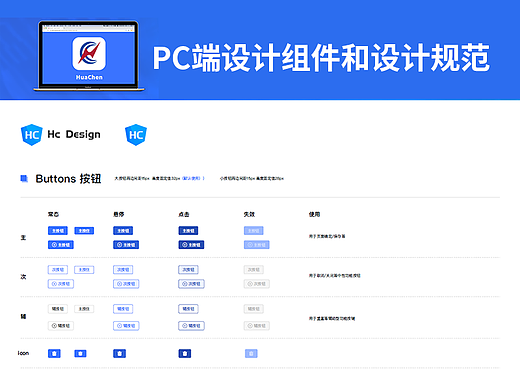The height and width of the screenshot is (390, 520).
Task: Click the Hc Design title text
Action: [74, 134]
